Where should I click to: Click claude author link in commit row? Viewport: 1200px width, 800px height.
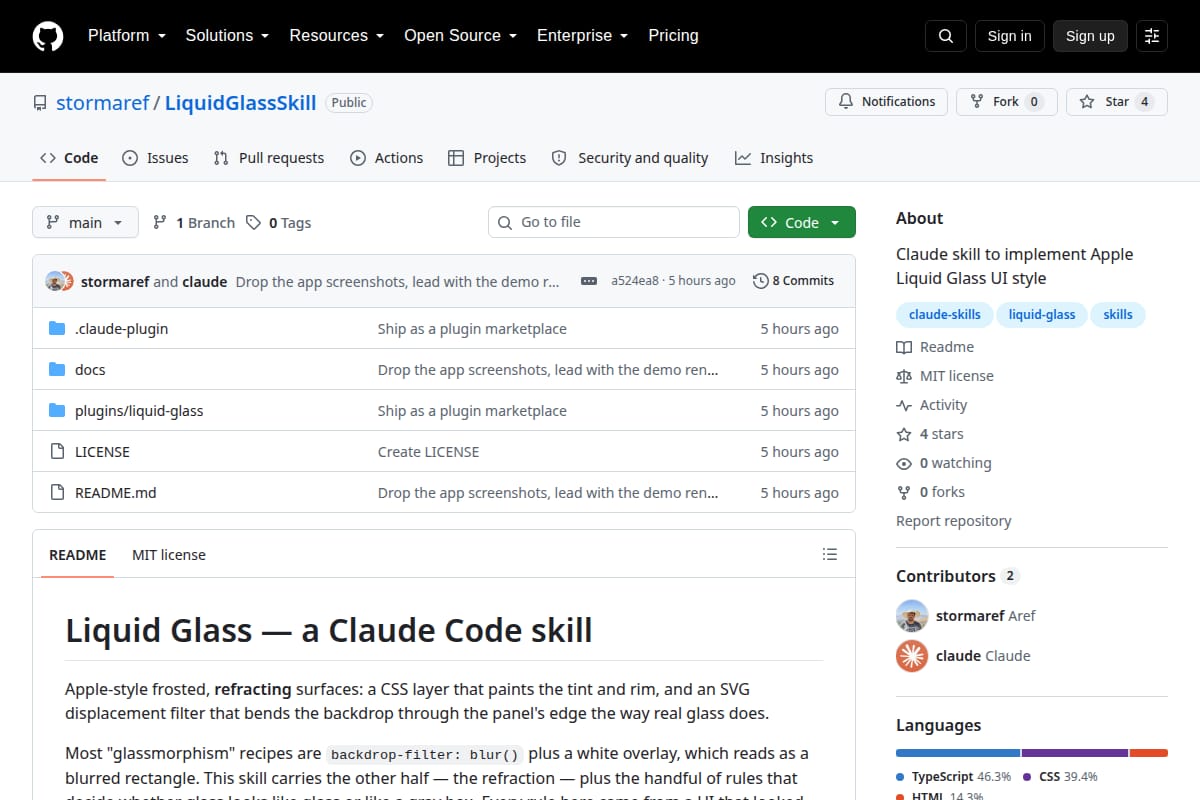[205, 281]
